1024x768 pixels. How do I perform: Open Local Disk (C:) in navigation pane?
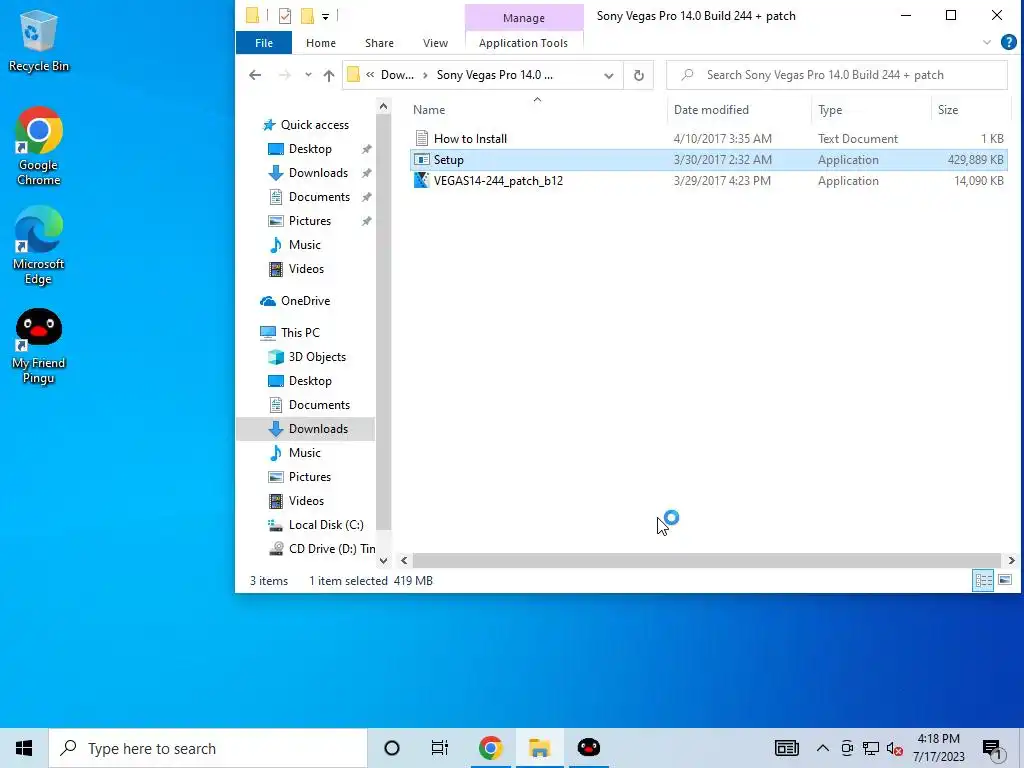tap(325, 525)
